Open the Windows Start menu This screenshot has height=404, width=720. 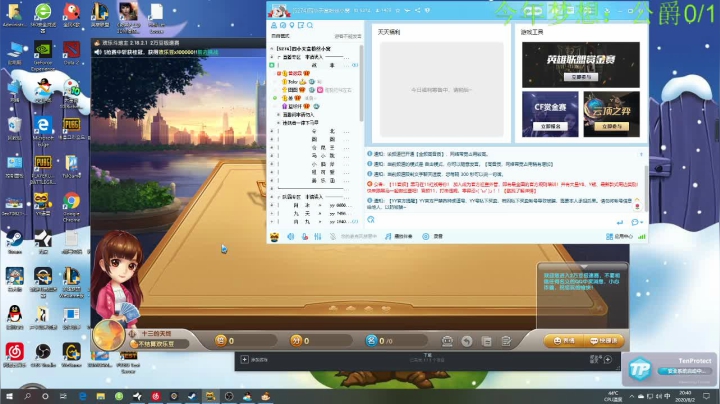tap(9, 396)
